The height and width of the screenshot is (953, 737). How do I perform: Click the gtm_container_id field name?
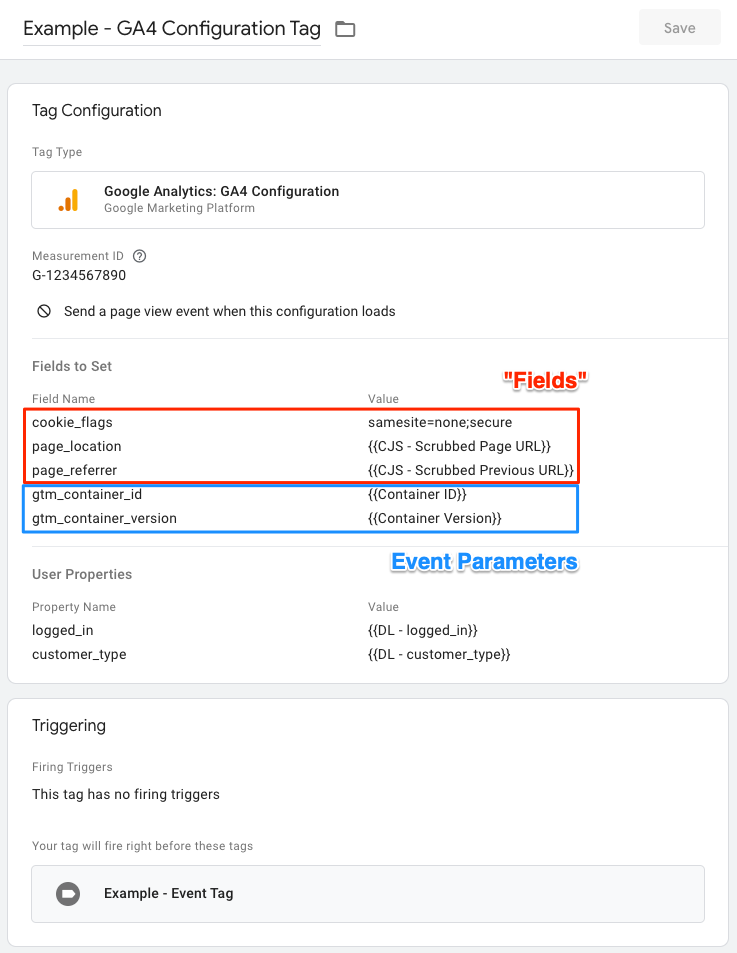pyautogui.click(x=87, y=494)
